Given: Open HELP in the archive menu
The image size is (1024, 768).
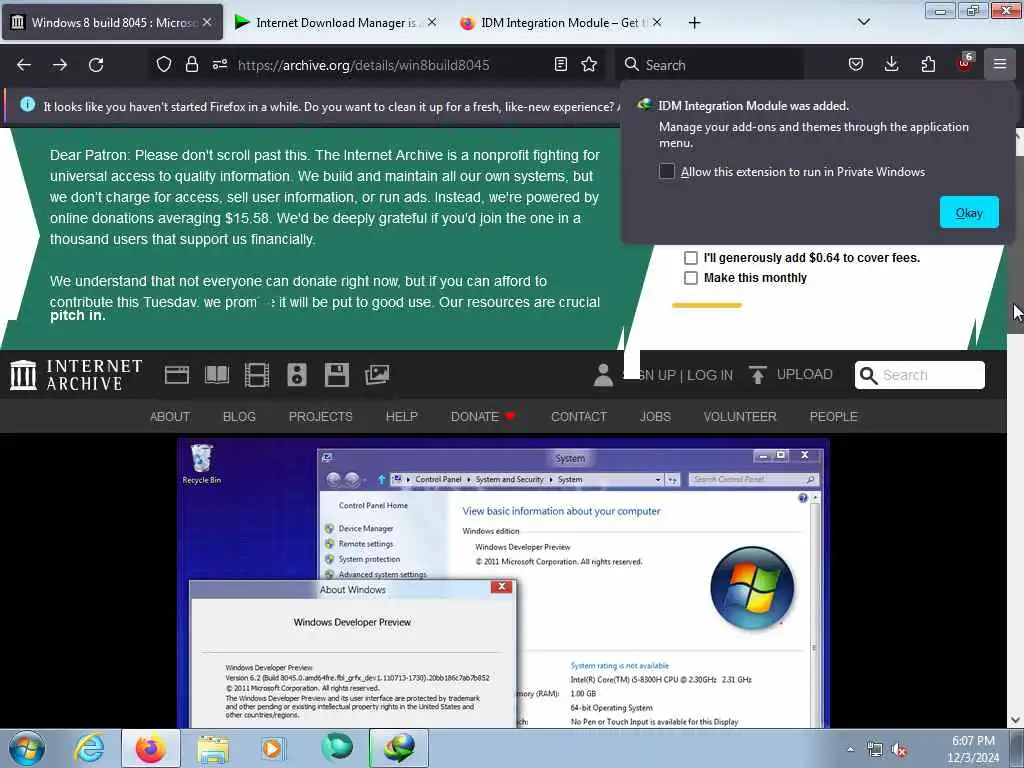Looking at the screenshot, I should (x=402, y=417).
